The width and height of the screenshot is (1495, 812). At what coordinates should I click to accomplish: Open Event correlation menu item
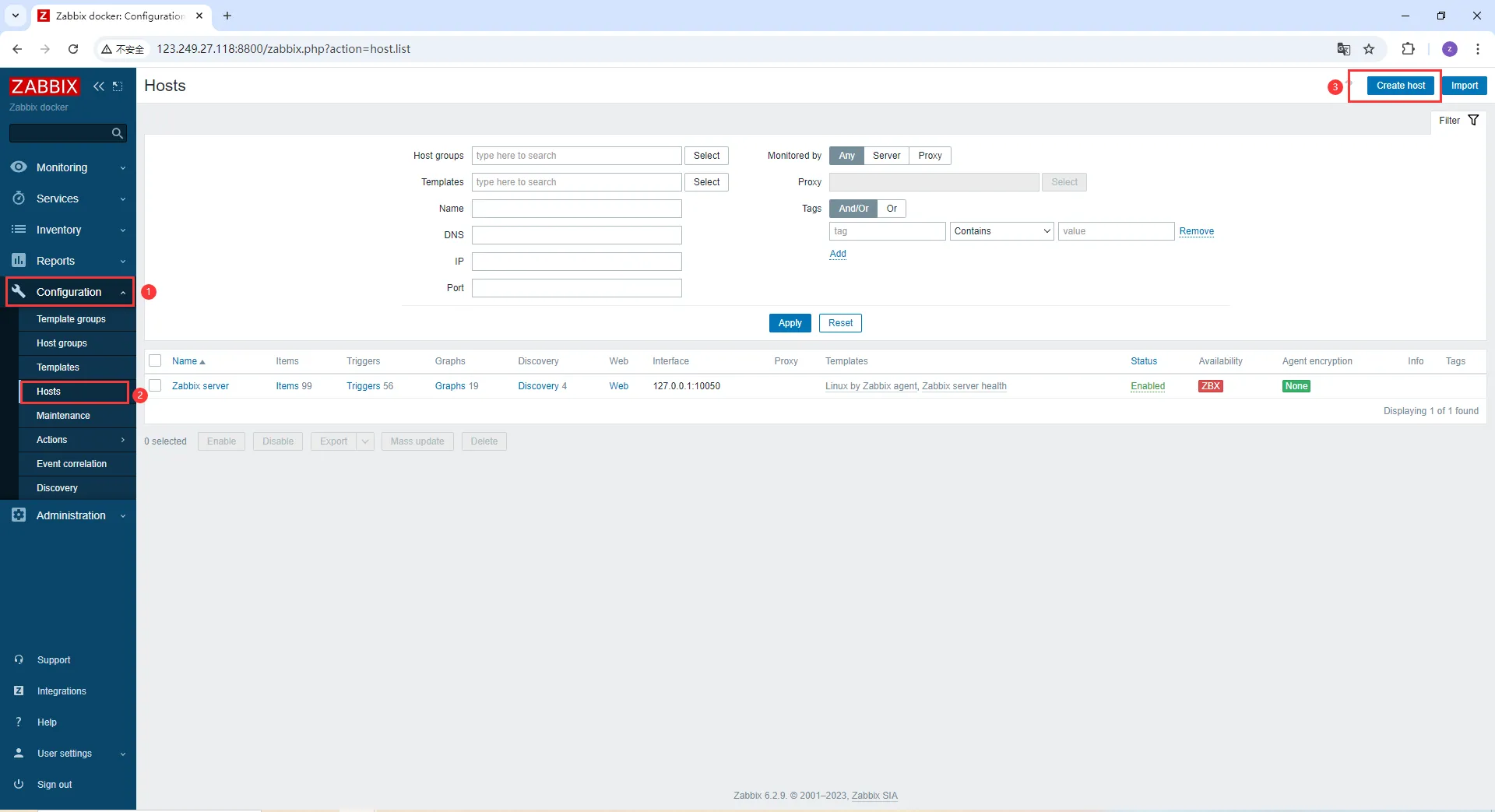tap(72, 464)
